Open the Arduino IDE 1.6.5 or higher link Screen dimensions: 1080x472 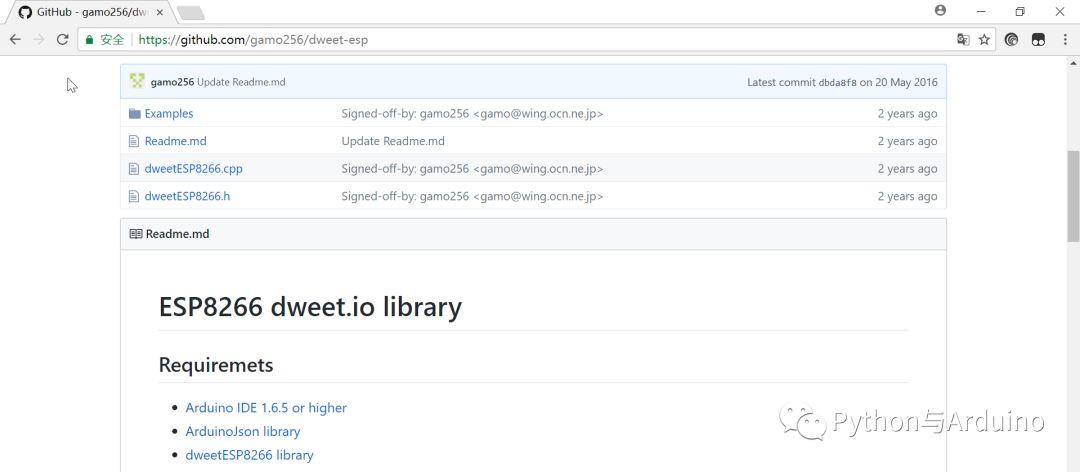point(266,408)
